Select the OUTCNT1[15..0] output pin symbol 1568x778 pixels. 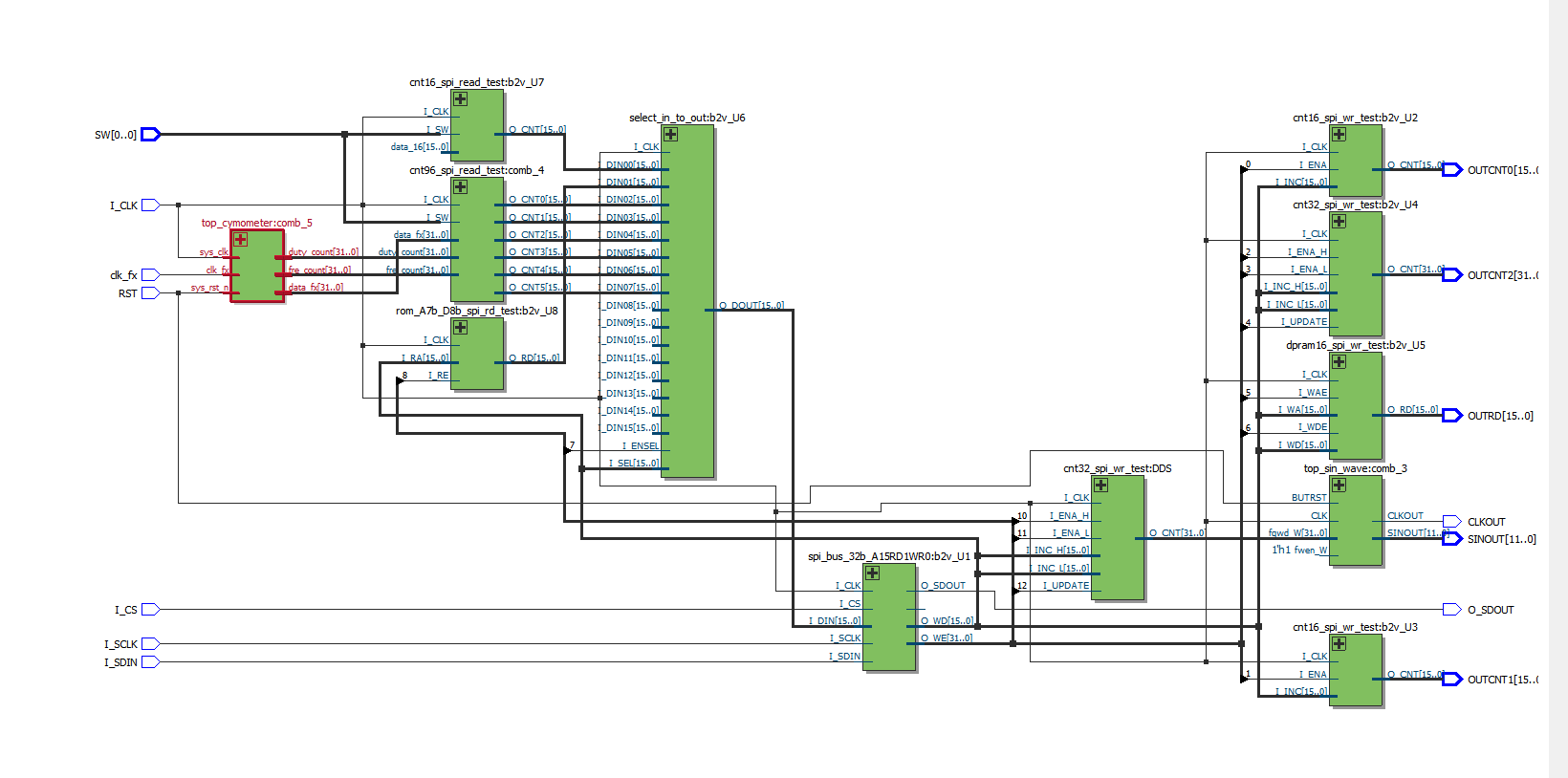[1452, 680]
